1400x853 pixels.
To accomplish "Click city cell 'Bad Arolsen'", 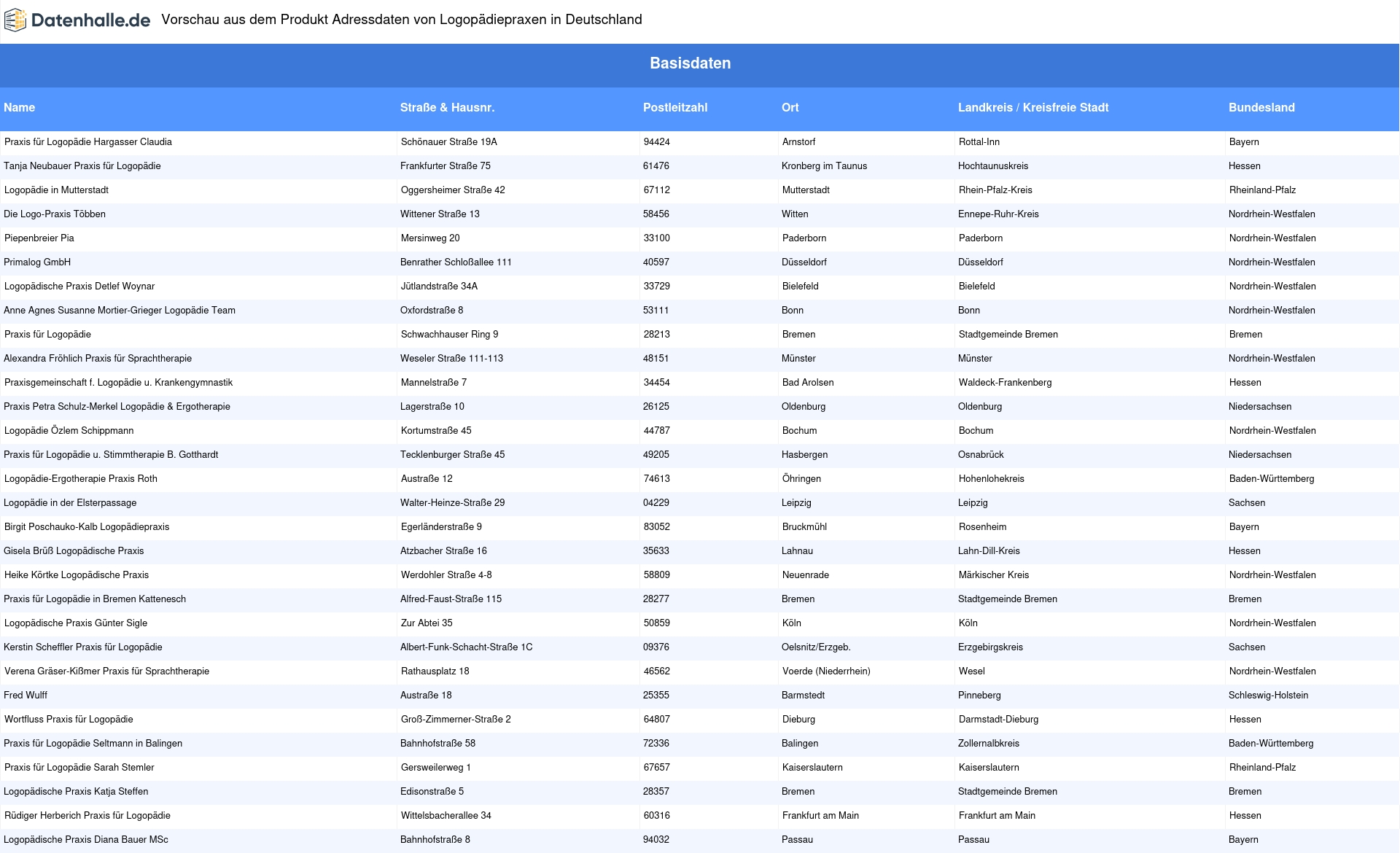I will pos(808,382).
